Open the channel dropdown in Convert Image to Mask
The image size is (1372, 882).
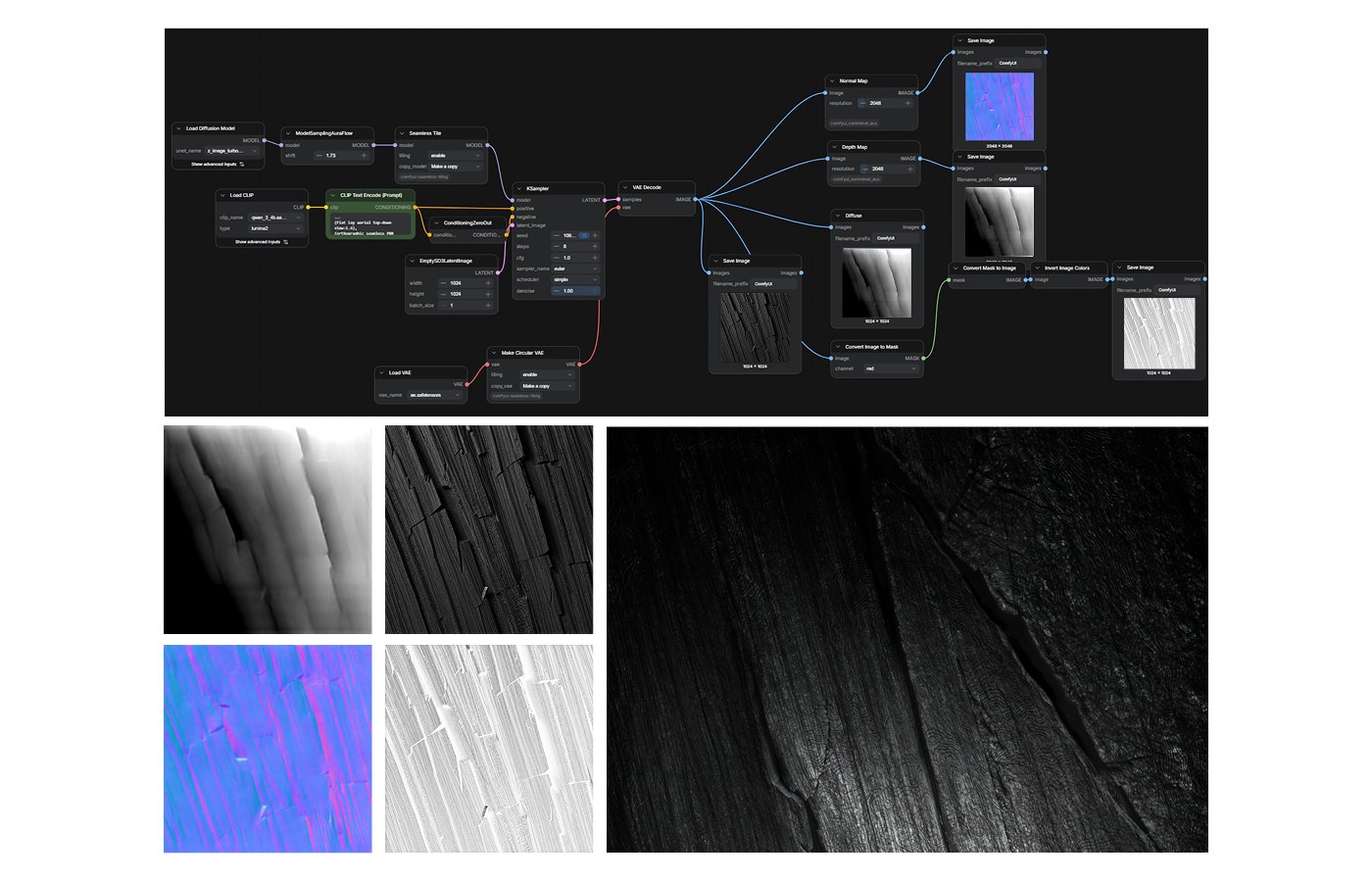pyautogui.click(x=891, y=368)
